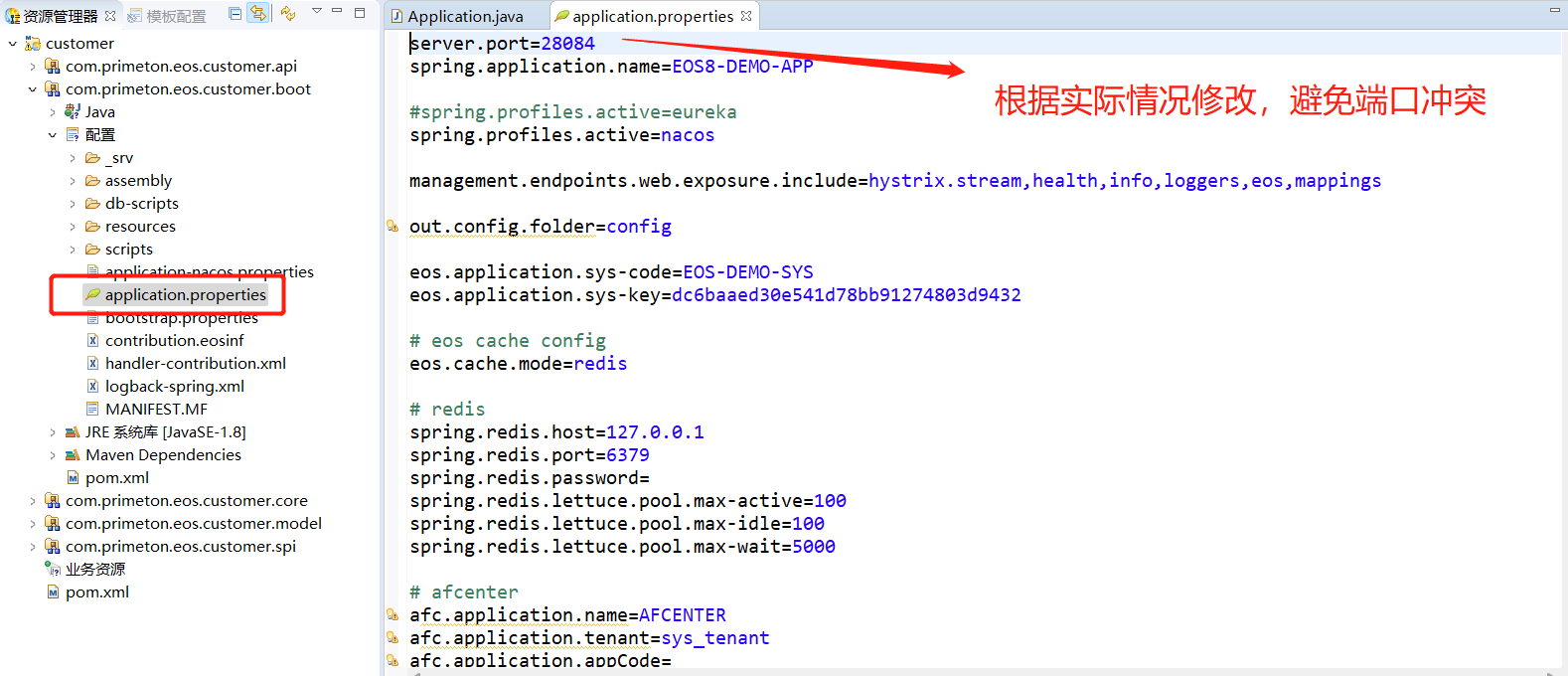Click the sync refresh icon in explorer toolbar
Screen dimensions: 1568x676
(288, 14)
